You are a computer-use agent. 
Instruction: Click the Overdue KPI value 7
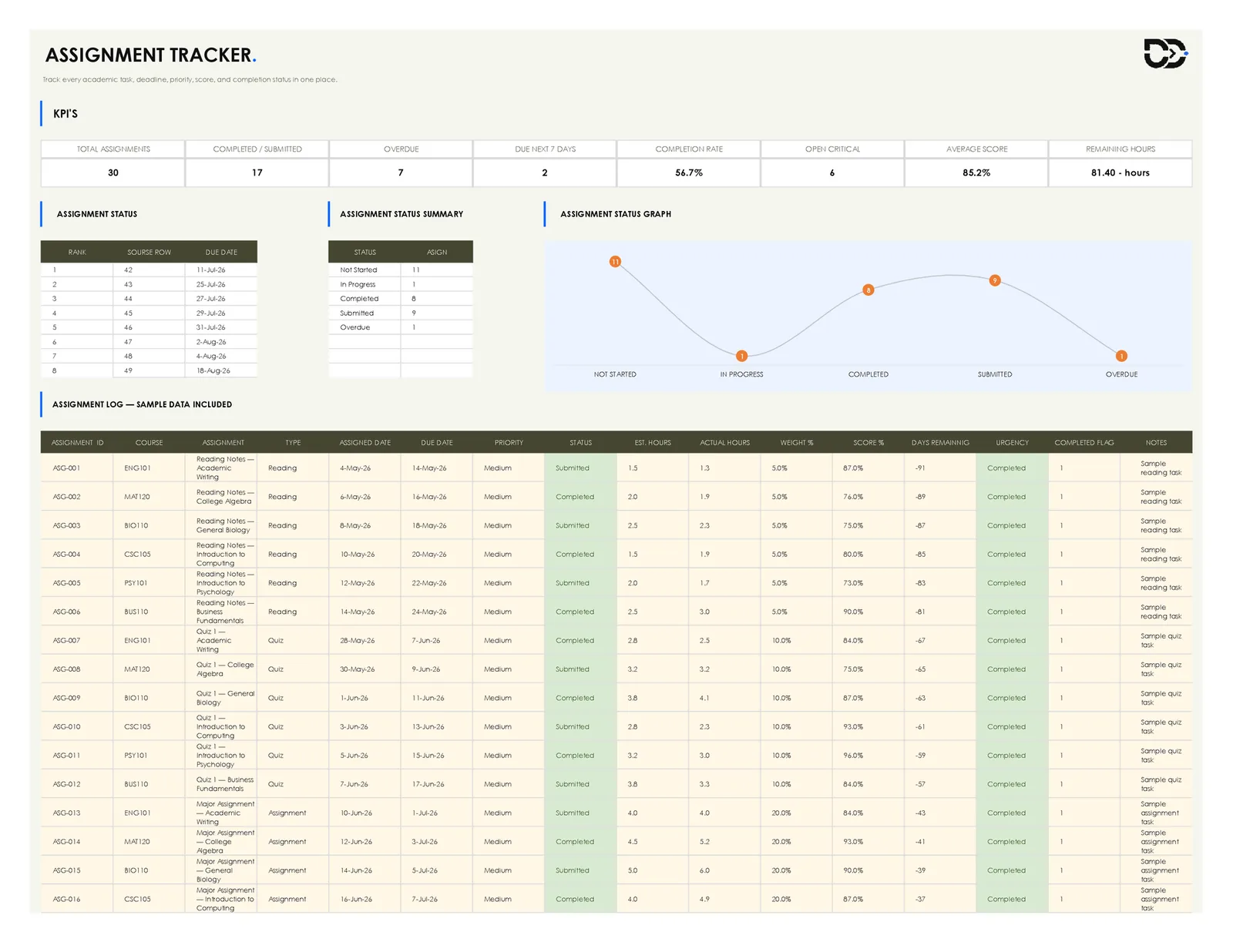(401, 173)
